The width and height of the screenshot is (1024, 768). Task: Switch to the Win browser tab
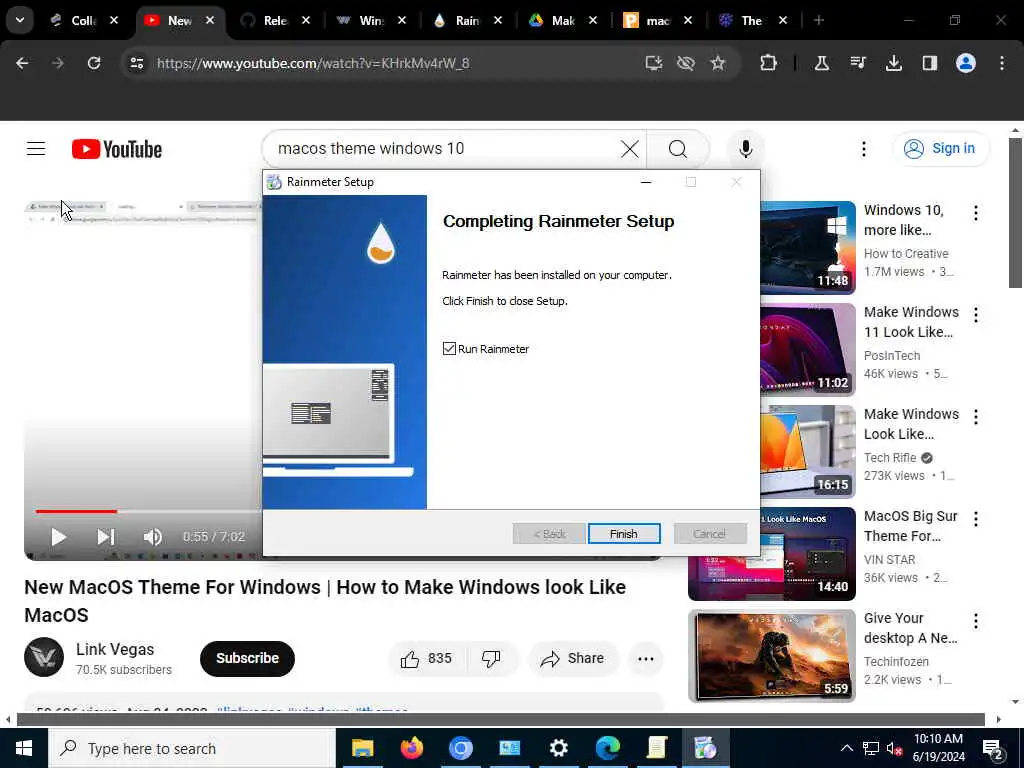tap(370, 20)
